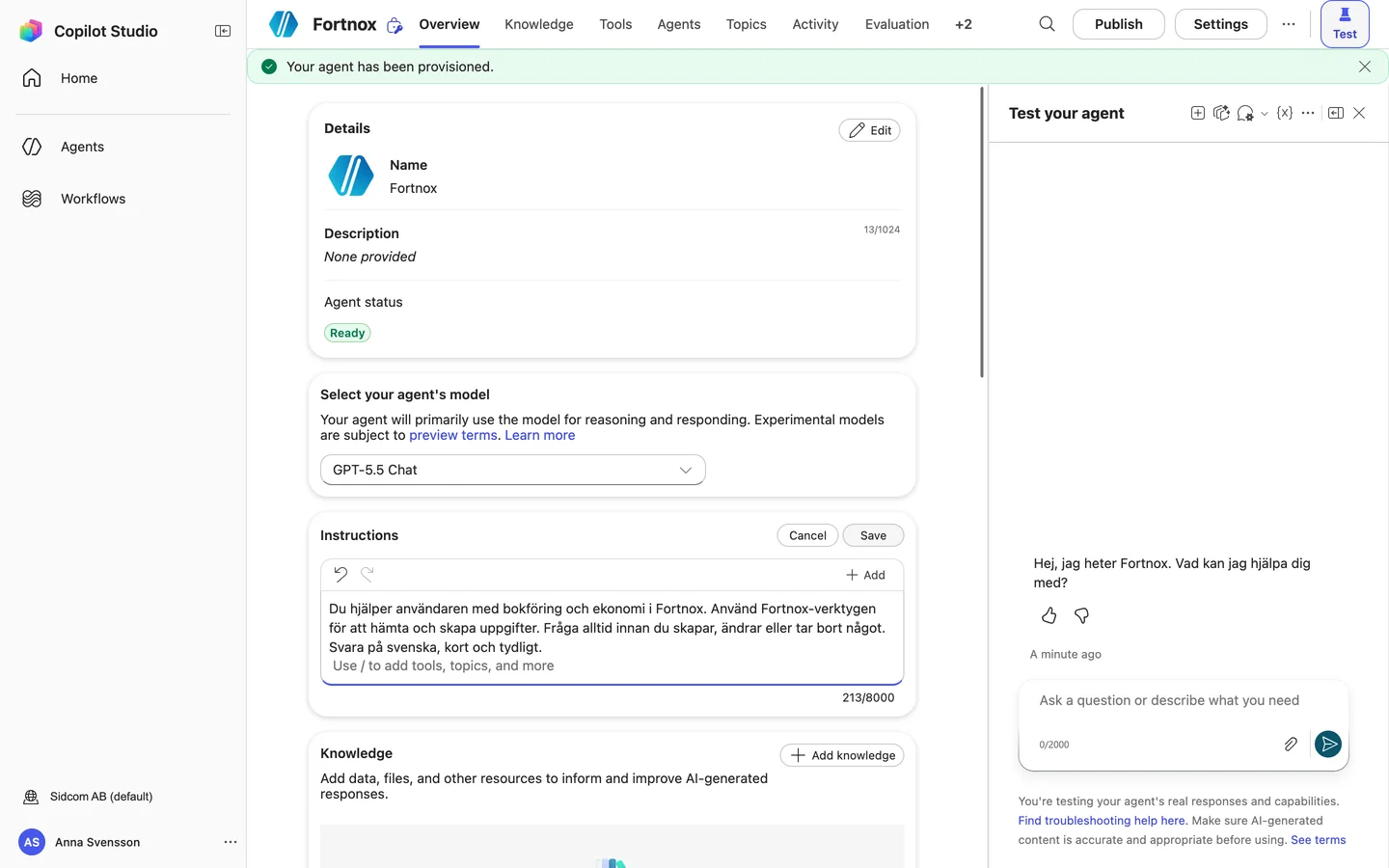The width and height of the screenshot is (1389, 868).
Task: Open the GPT-5.5 Chat model dropdown
Action: click(x=513, y=470)
